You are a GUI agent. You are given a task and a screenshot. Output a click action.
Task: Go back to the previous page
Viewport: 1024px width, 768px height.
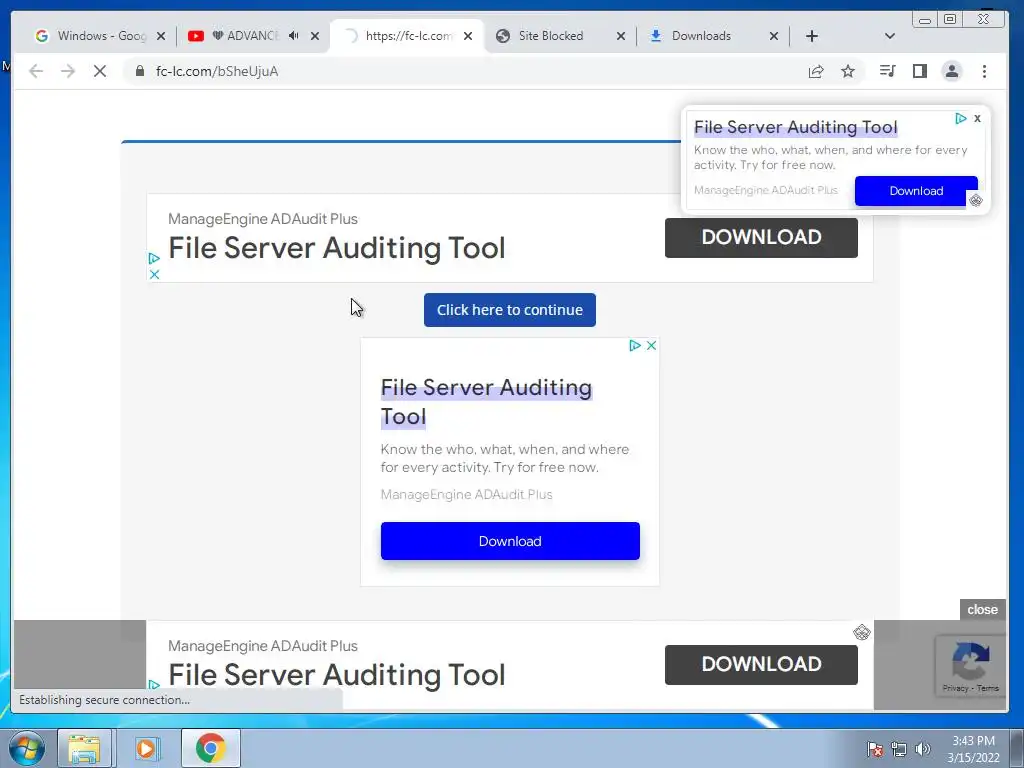[36, 71]
